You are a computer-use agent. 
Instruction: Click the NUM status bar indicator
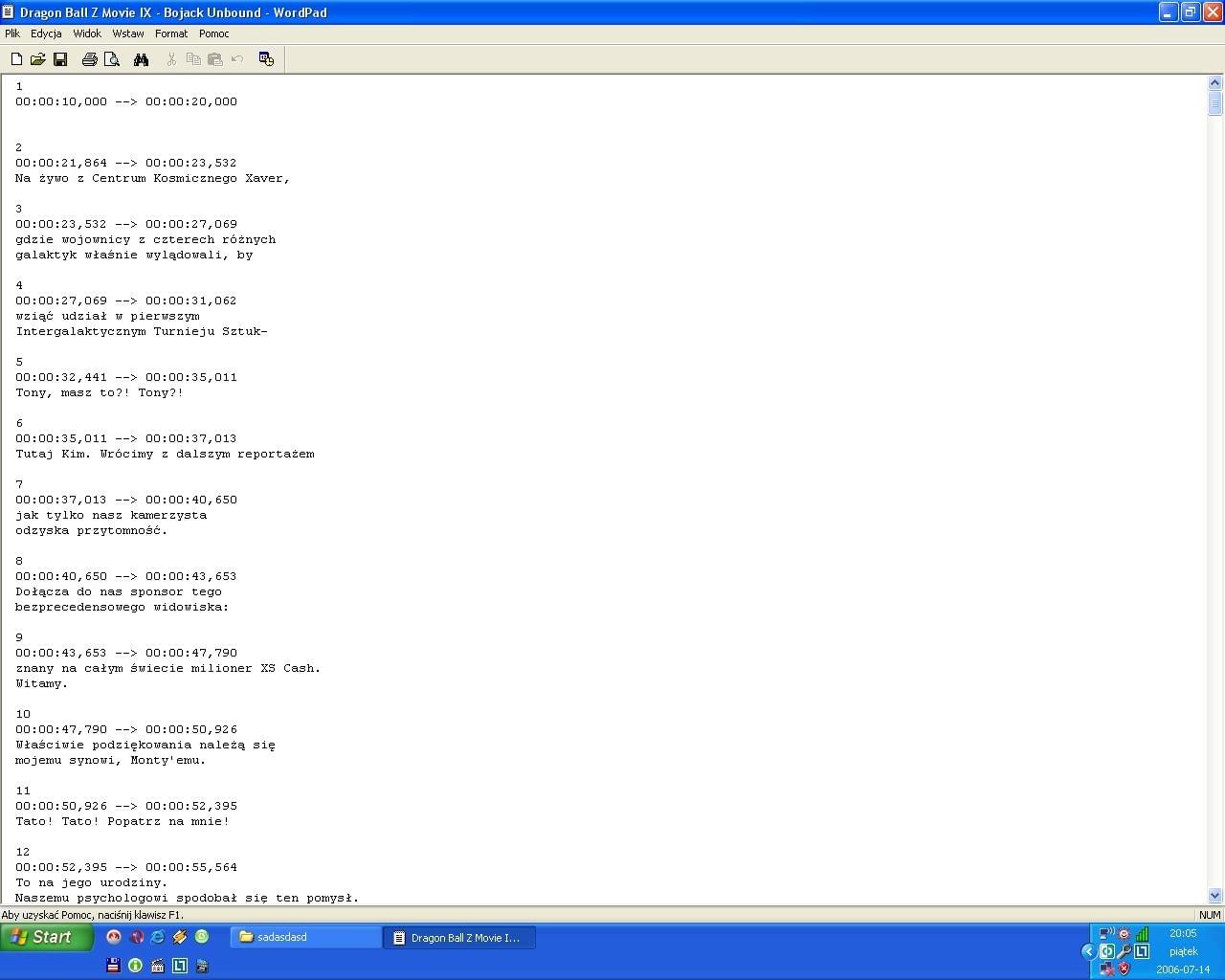[1210, 915]
